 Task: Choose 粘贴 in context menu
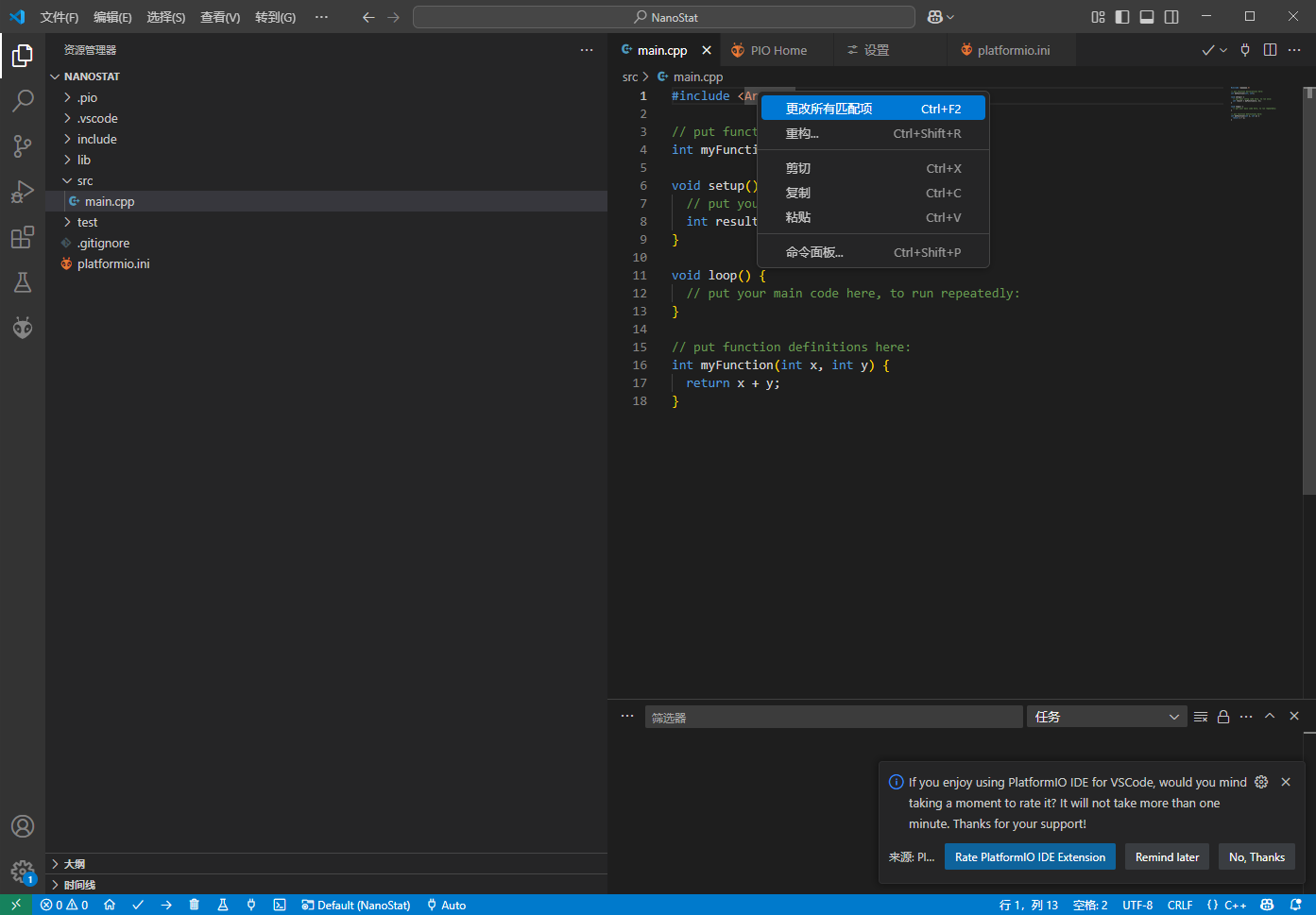pos(873,217)
